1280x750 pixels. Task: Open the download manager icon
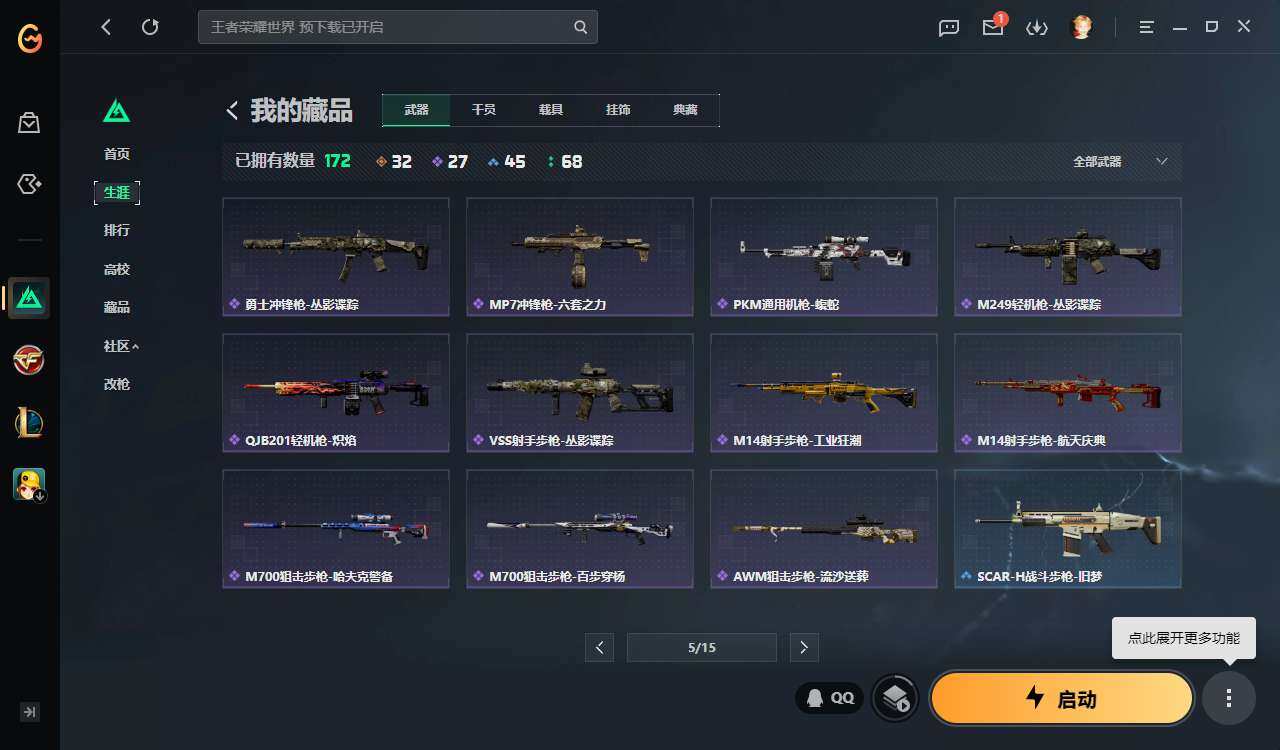[x=1037, y=27]
